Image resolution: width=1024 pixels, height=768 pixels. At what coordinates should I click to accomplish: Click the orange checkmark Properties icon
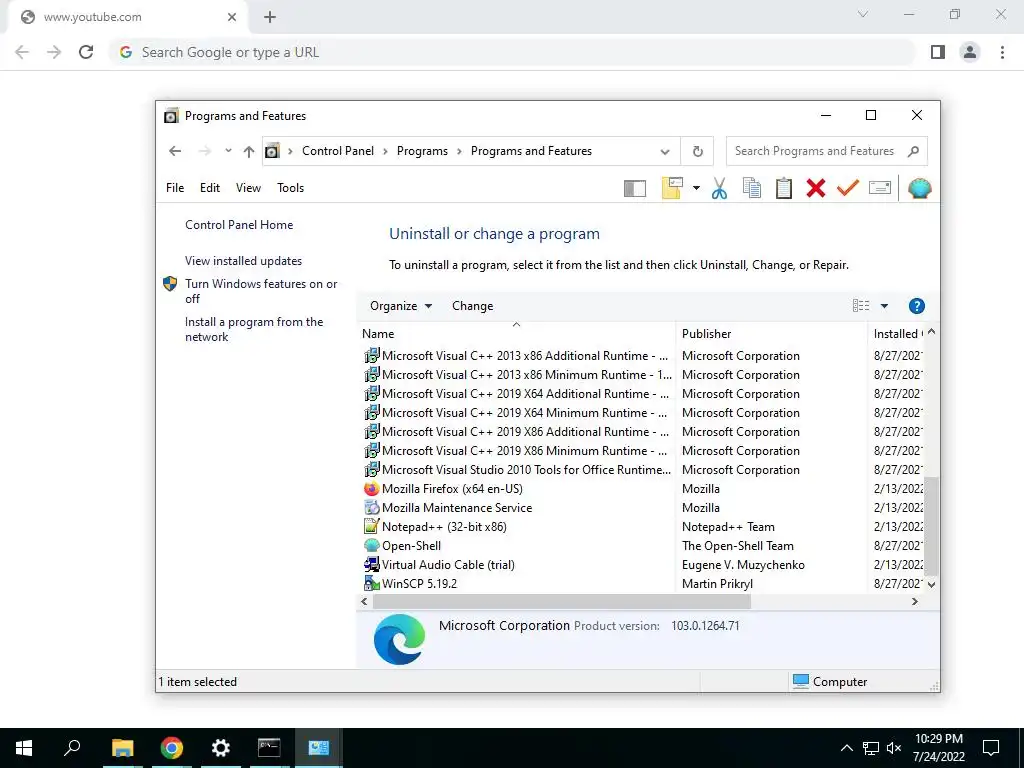point(848,189)
